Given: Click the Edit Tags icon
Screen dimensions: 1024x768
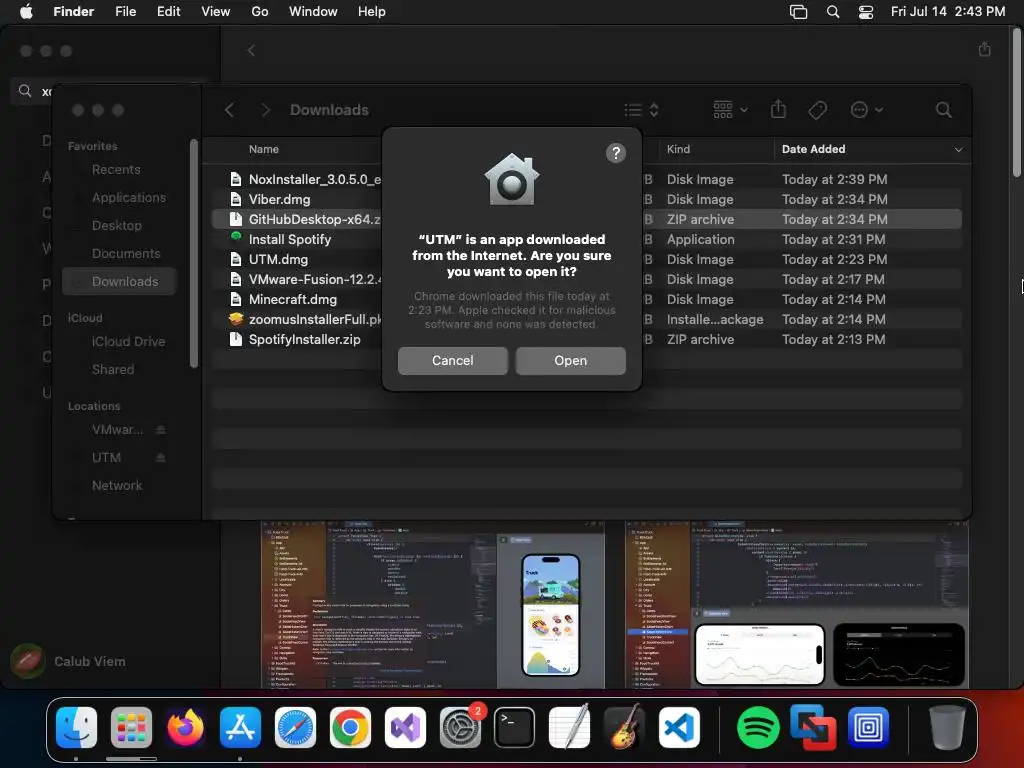Looking at the screenshot, I should [817, 110].
